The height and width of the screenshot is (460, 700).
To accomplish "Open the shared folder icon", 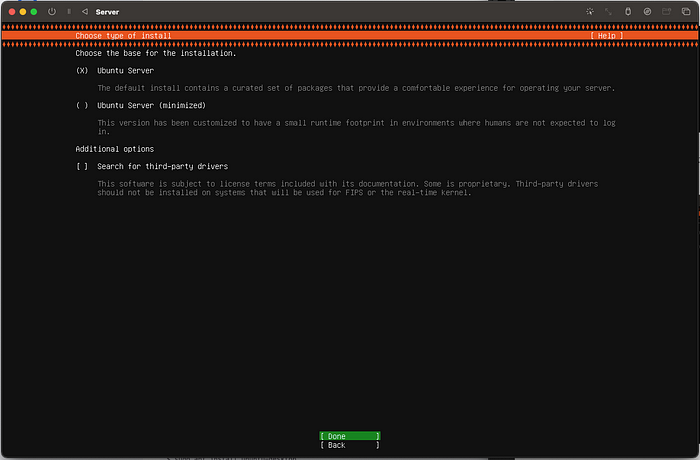I will tap(667, 12).
